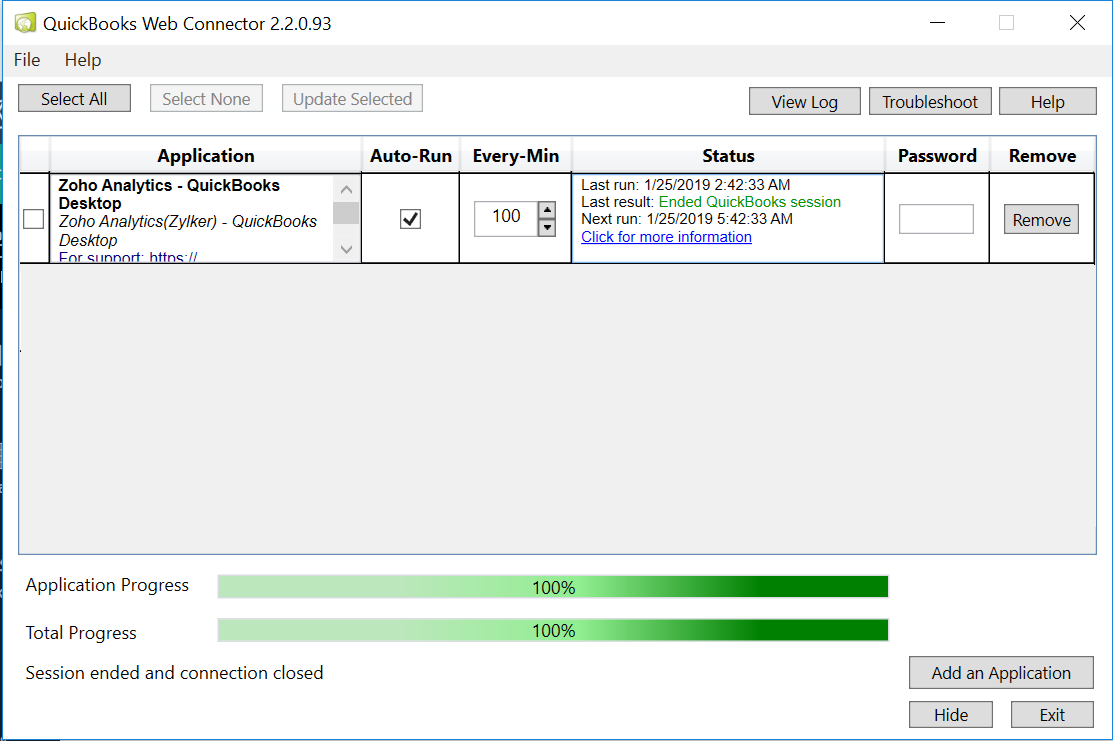This screenshot has height=746, width=1115.
Task: Click the Application Progress bar
Action: (553, 587)
